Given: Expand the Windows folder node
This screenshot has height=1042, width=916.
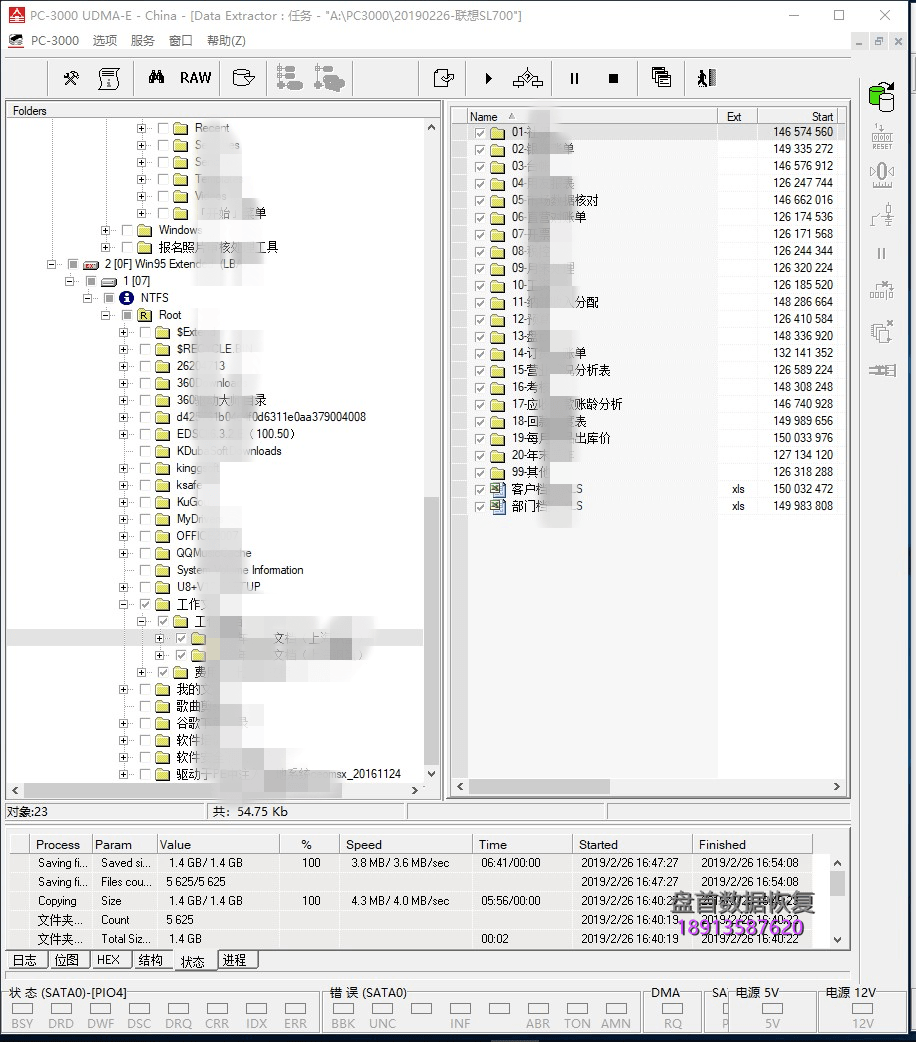Looking at the screenshot, I should pyautogui.click(x=105, y=231).
